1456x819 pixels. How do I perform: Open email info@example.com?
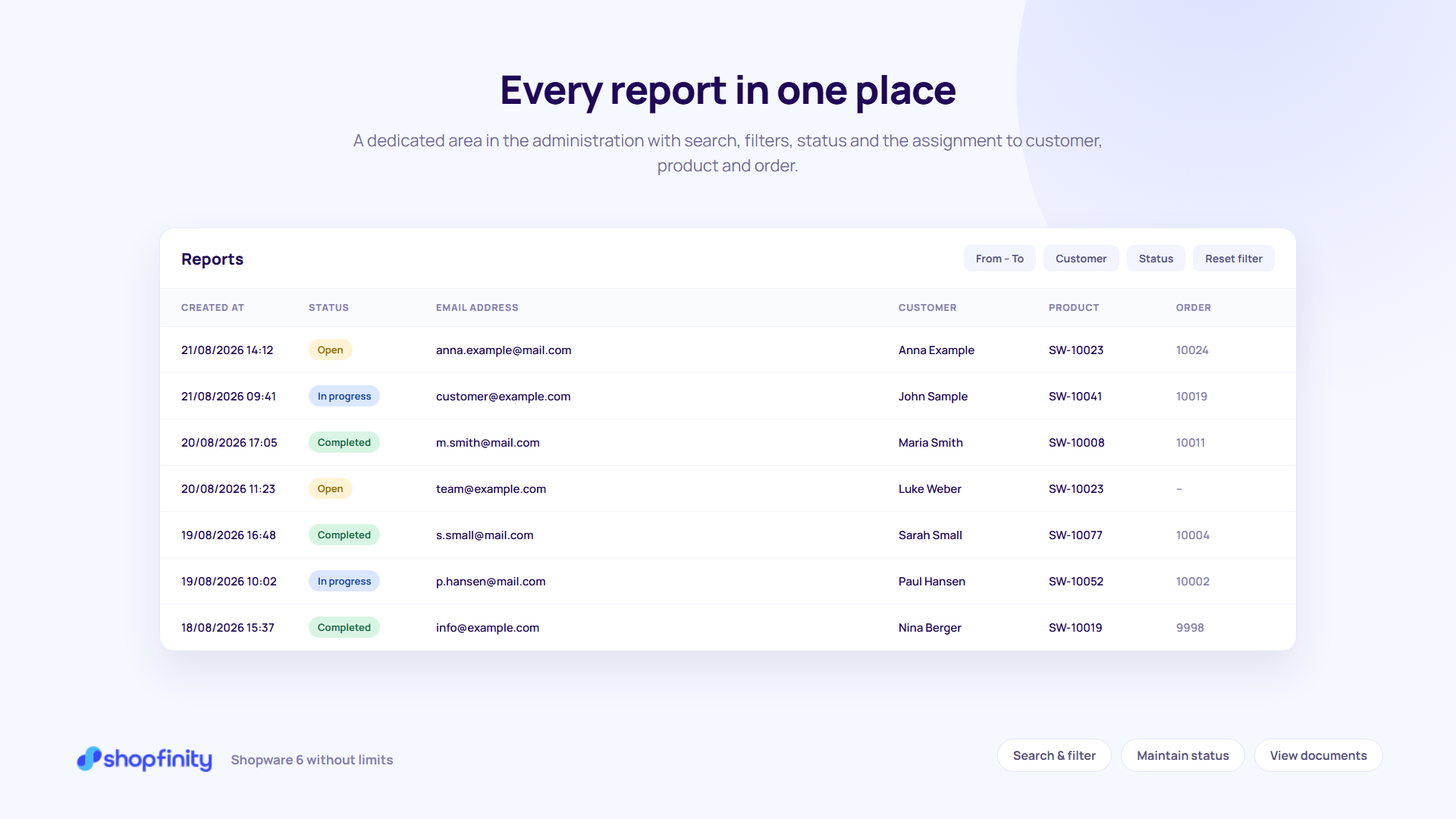[x=488, y=628]
